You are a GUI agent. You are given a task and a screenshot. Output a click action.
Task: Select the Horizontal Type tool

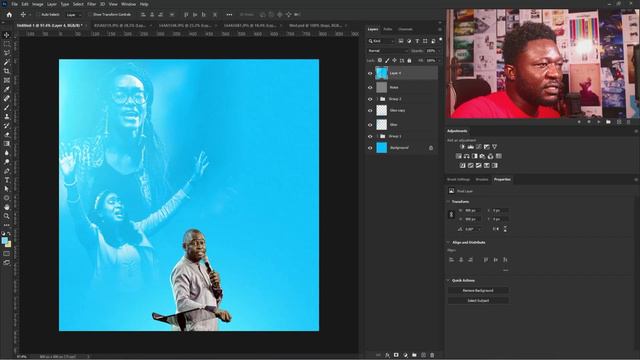(7, 180)
